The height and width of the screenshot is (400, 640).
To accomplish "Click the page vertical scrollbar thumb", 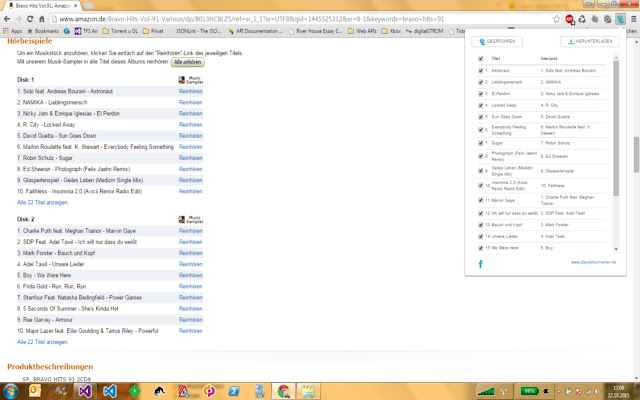I will (x=636, y=154).
